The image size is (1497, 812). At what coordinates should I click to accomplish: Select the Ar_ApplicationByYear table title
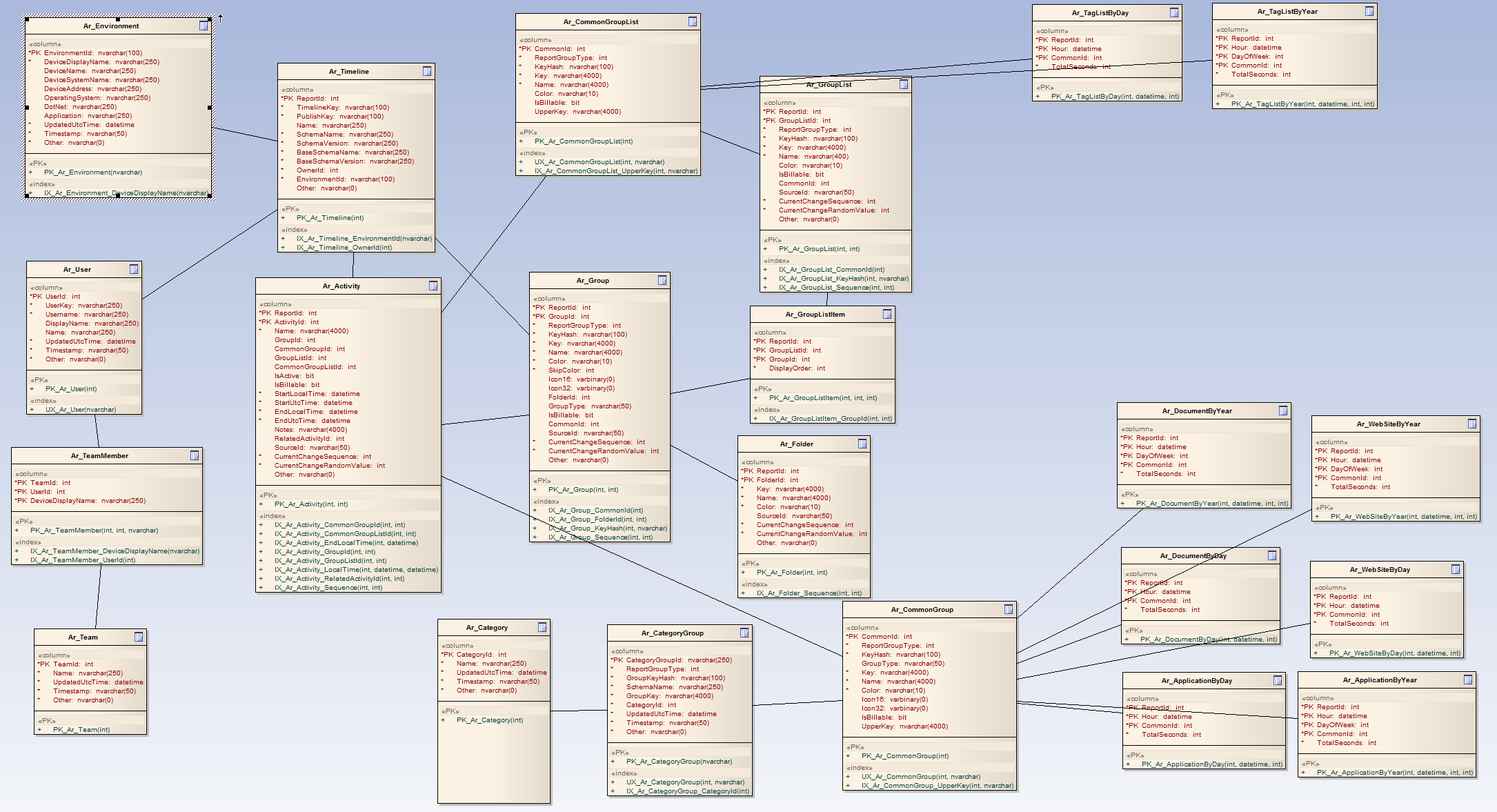(x=1380, y=680)
